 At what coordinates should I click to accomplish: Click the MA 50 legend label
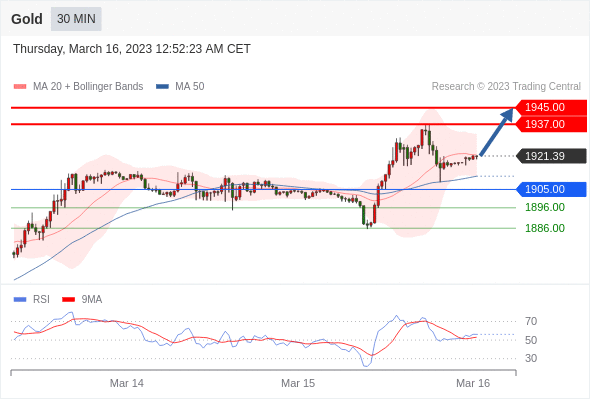190,87
